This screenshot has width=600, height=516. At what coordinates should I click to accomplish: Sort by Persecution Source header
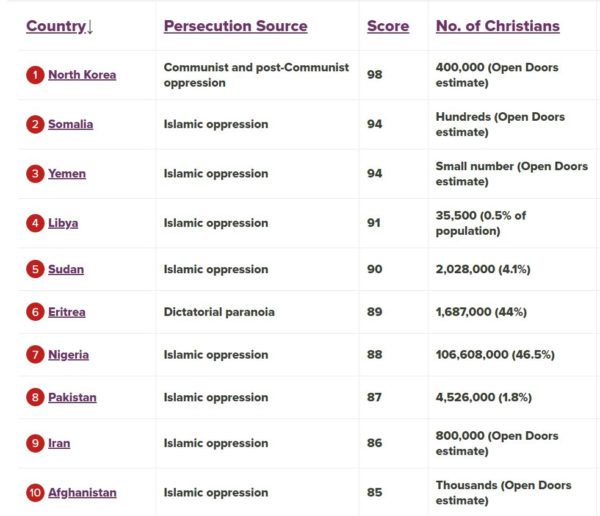pos(235,26)
